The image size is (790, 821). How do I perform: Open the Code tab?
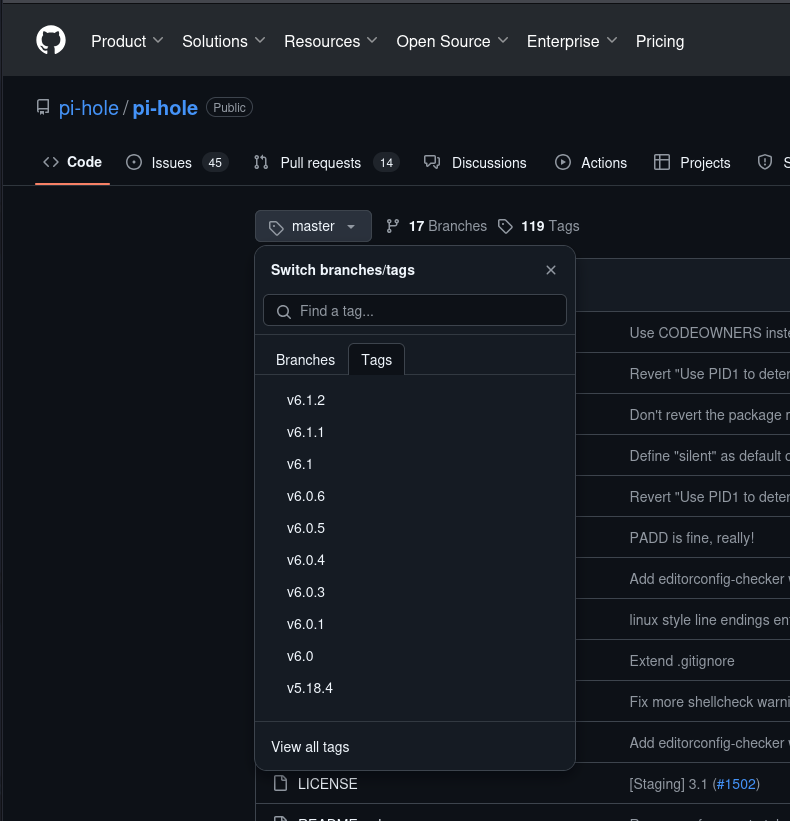coord(72,162)
